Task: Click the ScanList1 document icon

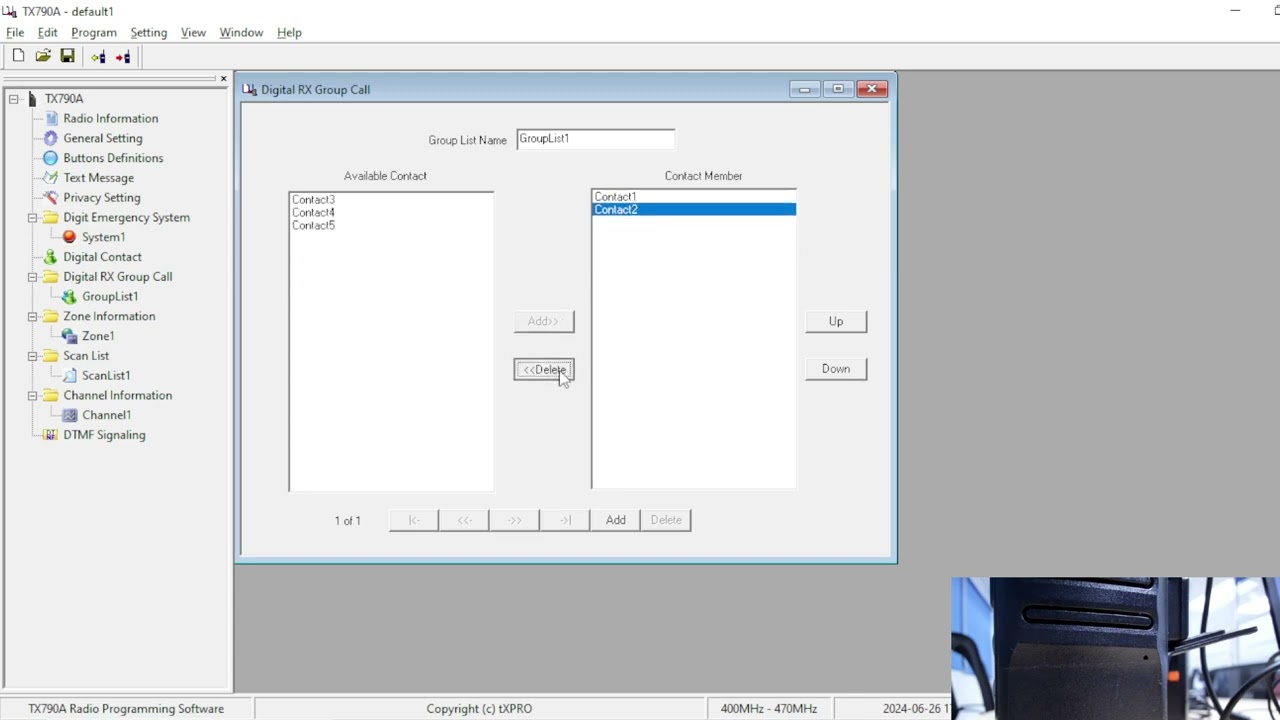Action: 69,376
